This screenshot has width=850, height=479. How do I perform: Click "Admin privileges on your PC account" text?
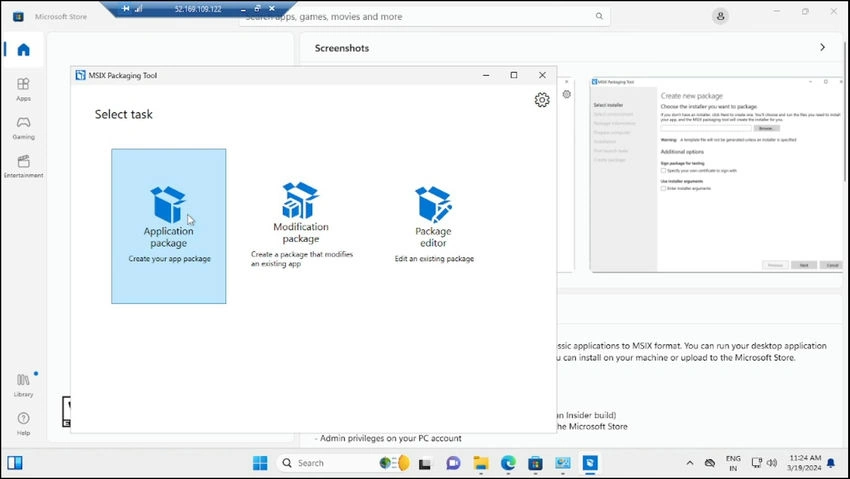pos(390,438)
